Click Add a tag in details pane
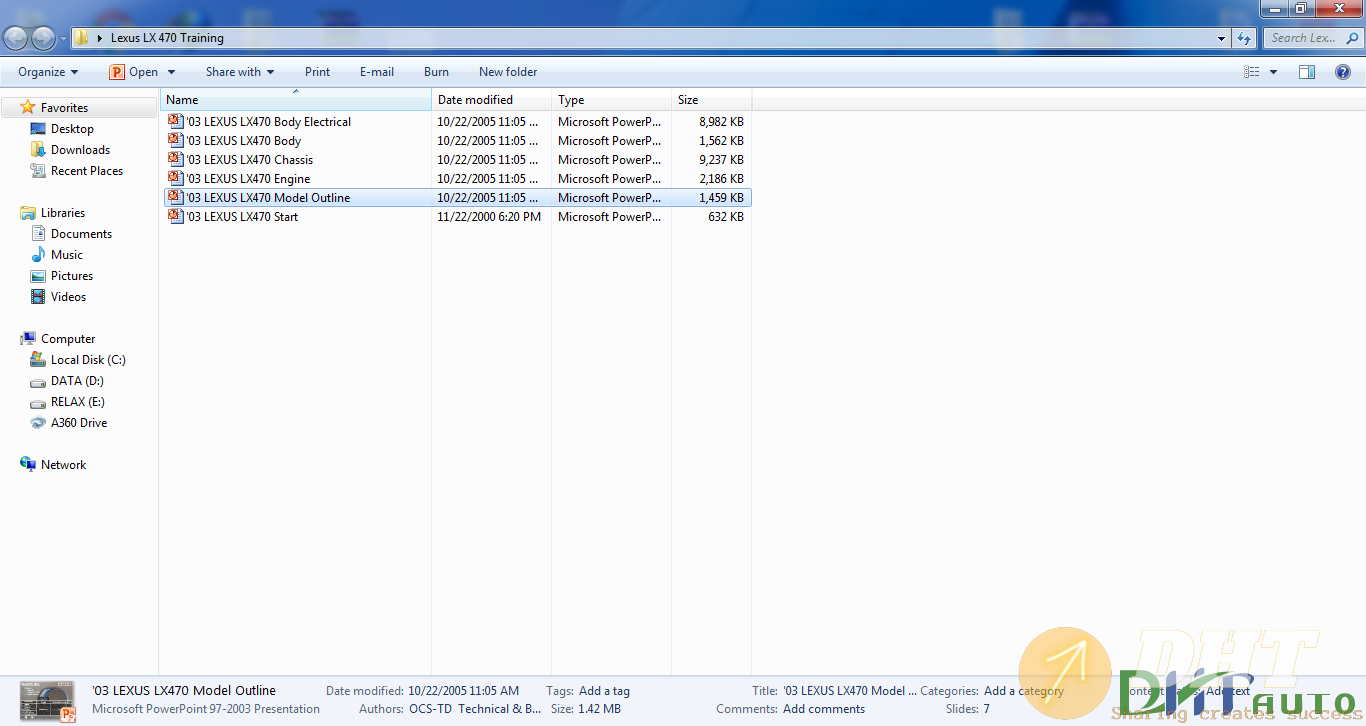Viewport: 1366px width, 726px height. (x=604, y=691)
